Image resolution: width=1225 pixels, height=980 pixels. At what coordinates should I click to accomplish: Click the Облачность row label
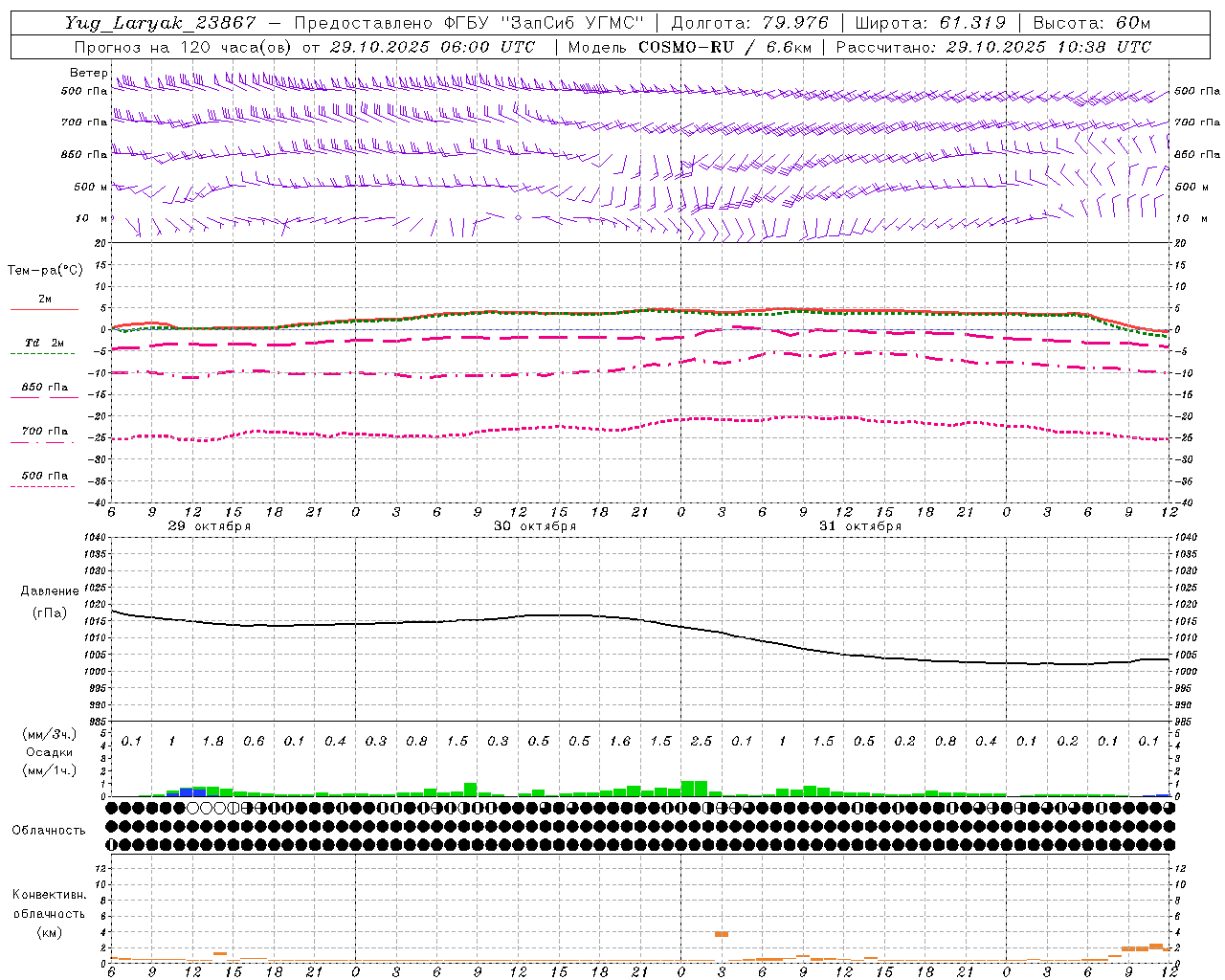point(49,831)
